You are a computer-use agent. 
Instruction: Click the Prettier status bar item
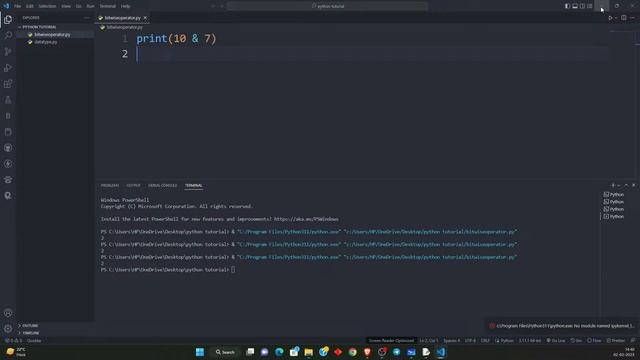[616, 340]
